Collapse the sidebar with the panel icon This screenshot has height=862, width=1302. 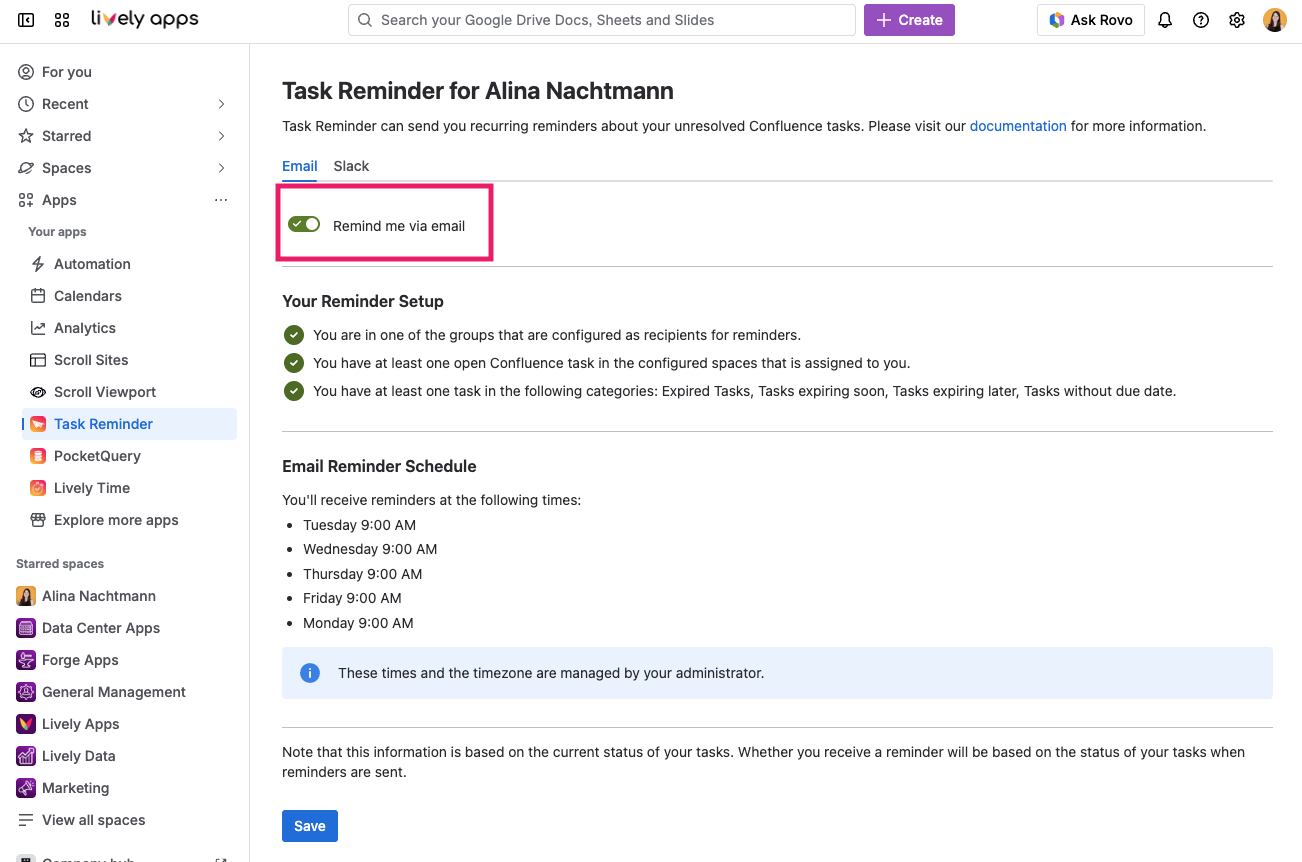(25, 19)
